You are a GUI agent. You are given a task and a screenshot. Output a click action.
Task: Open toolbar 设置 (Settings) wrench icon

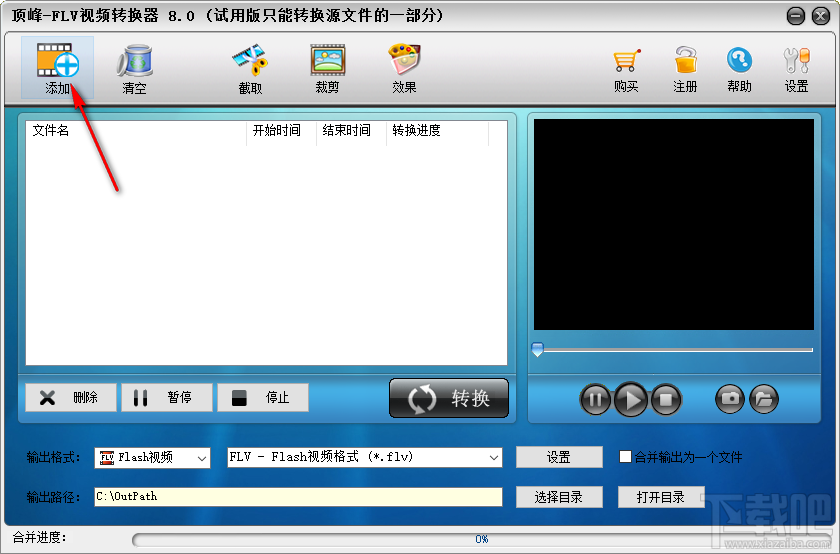tap(797, 70)
